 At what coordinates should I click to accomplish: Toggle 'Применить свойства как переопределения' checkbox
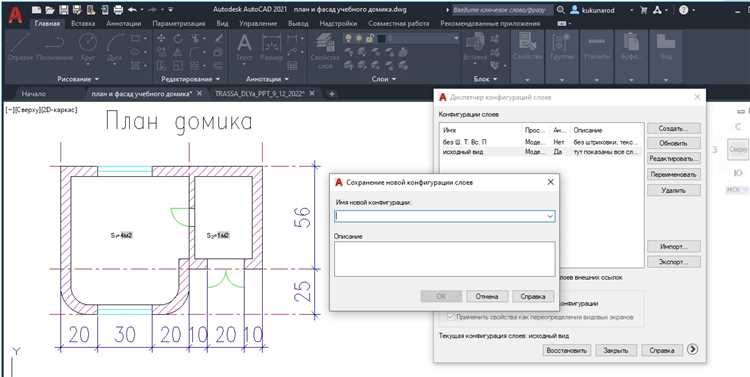tap(451, 317)
